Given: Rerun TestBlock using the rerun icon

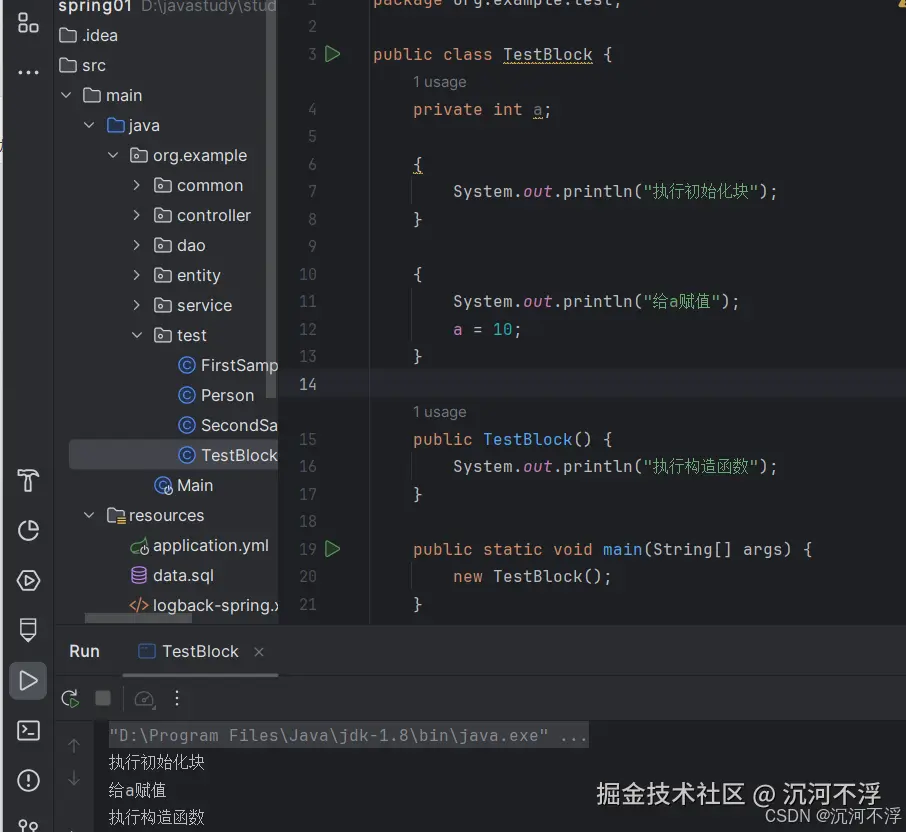Looking at the screenshot, I should coord(70,699).
